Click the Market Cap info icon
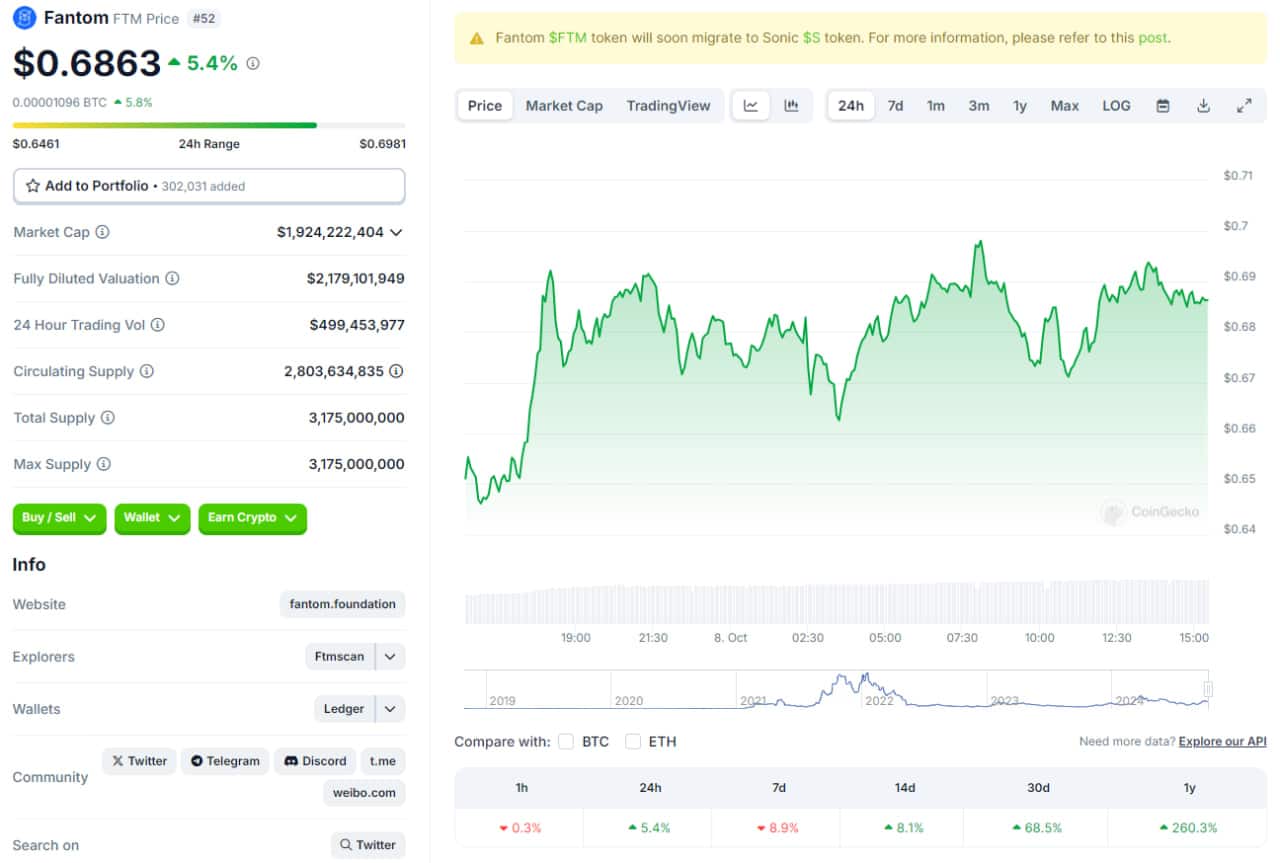The height and width of the screenshot is (863, 1280). click(102, 232)
